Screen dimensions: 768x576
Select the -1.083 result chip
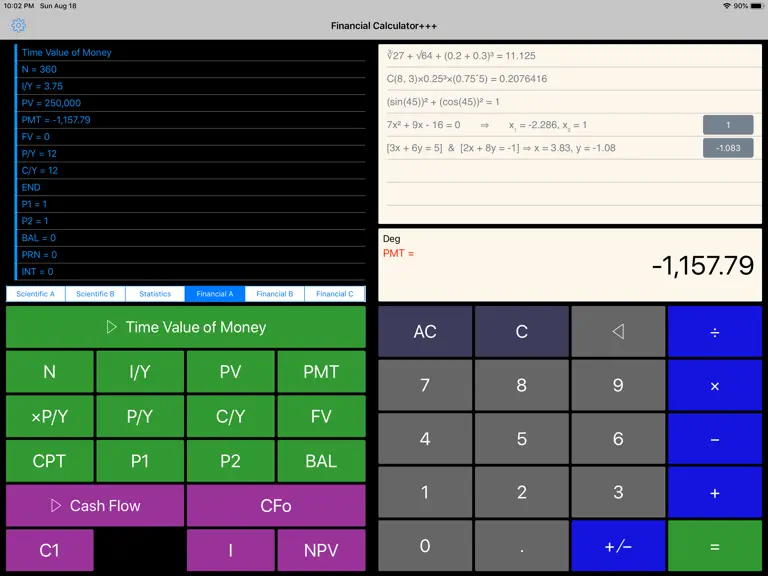pos(728,148)
